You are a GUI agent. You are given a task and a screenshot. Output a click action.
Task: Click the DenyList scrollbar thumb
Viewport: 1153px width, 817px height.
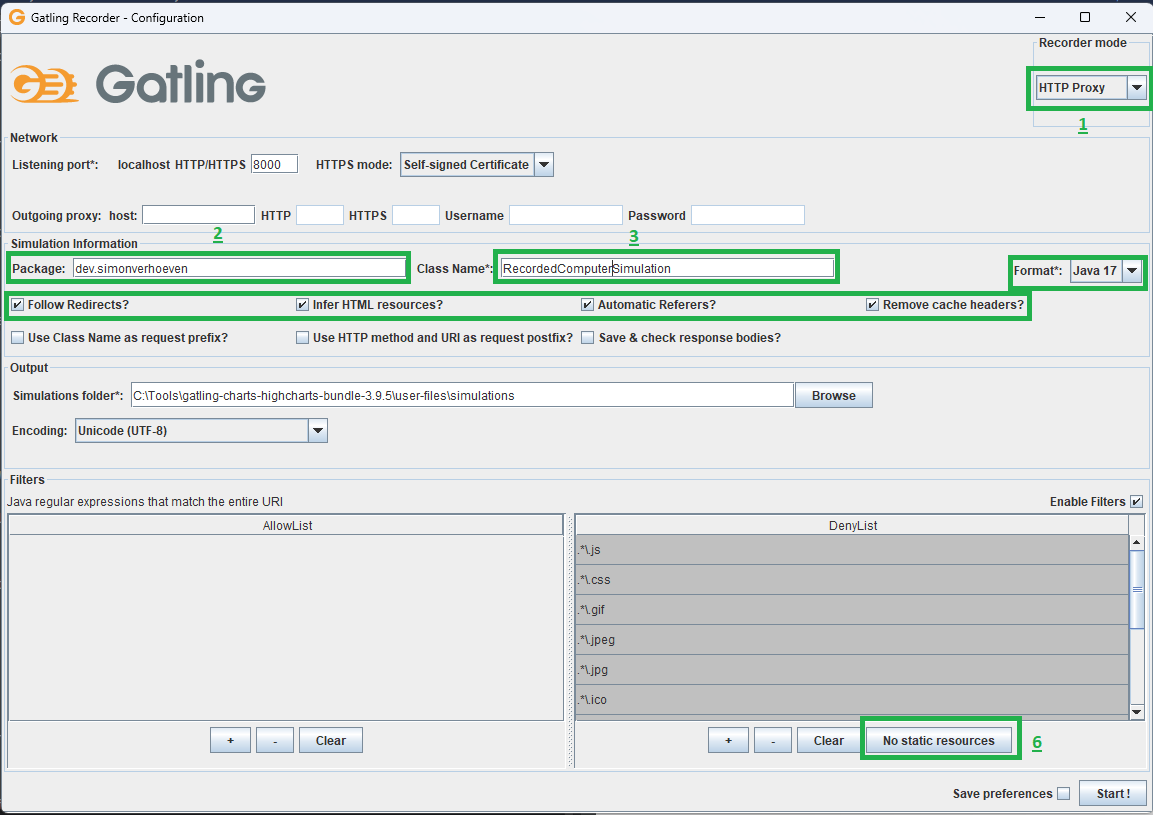(x=1137, y=590)
